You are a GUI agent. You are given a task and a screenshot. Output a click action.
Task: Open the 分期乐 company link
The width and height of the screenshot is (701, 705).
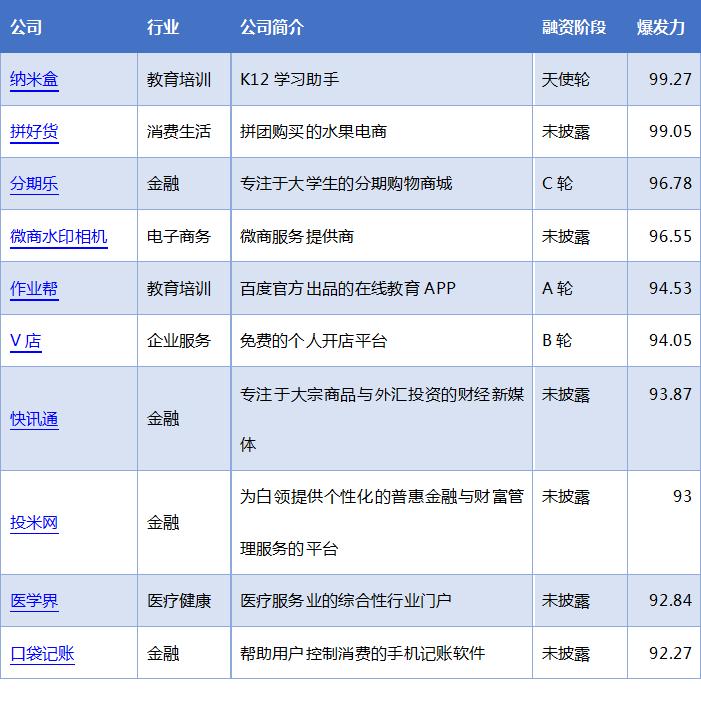[34, 184]
